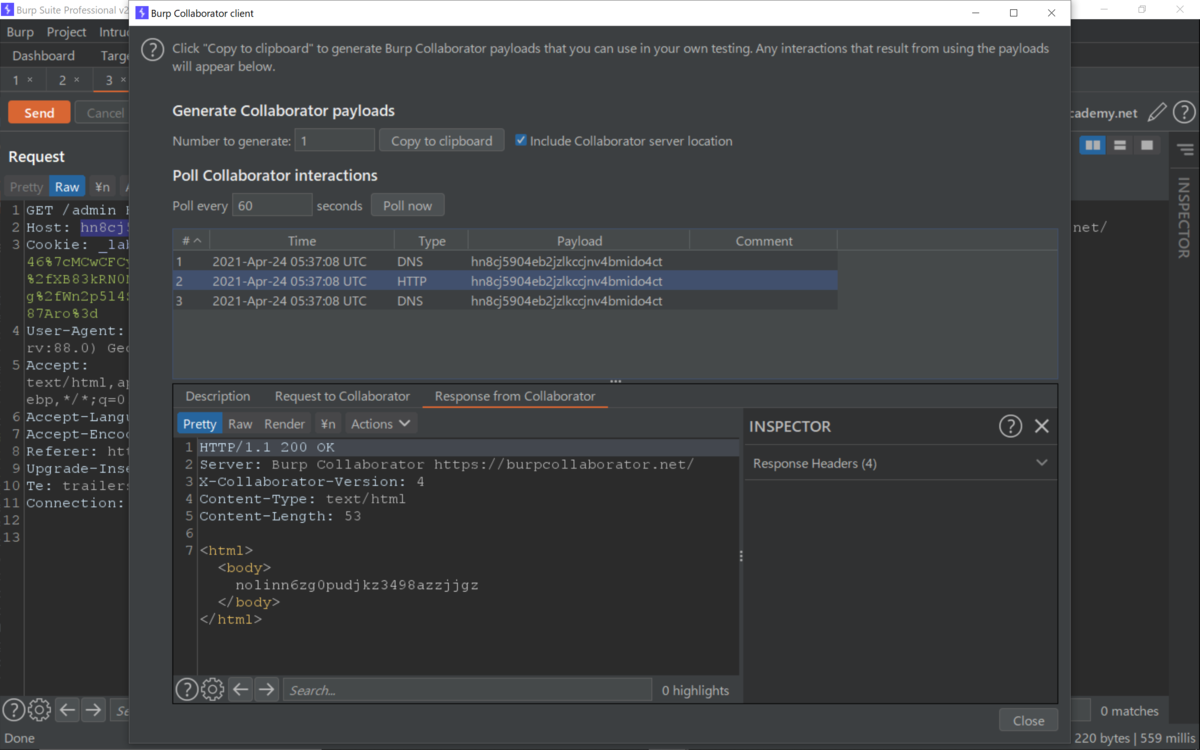Select Repeater tab 2
Viewport: 1200px width, 750px height.
(62, 80)
